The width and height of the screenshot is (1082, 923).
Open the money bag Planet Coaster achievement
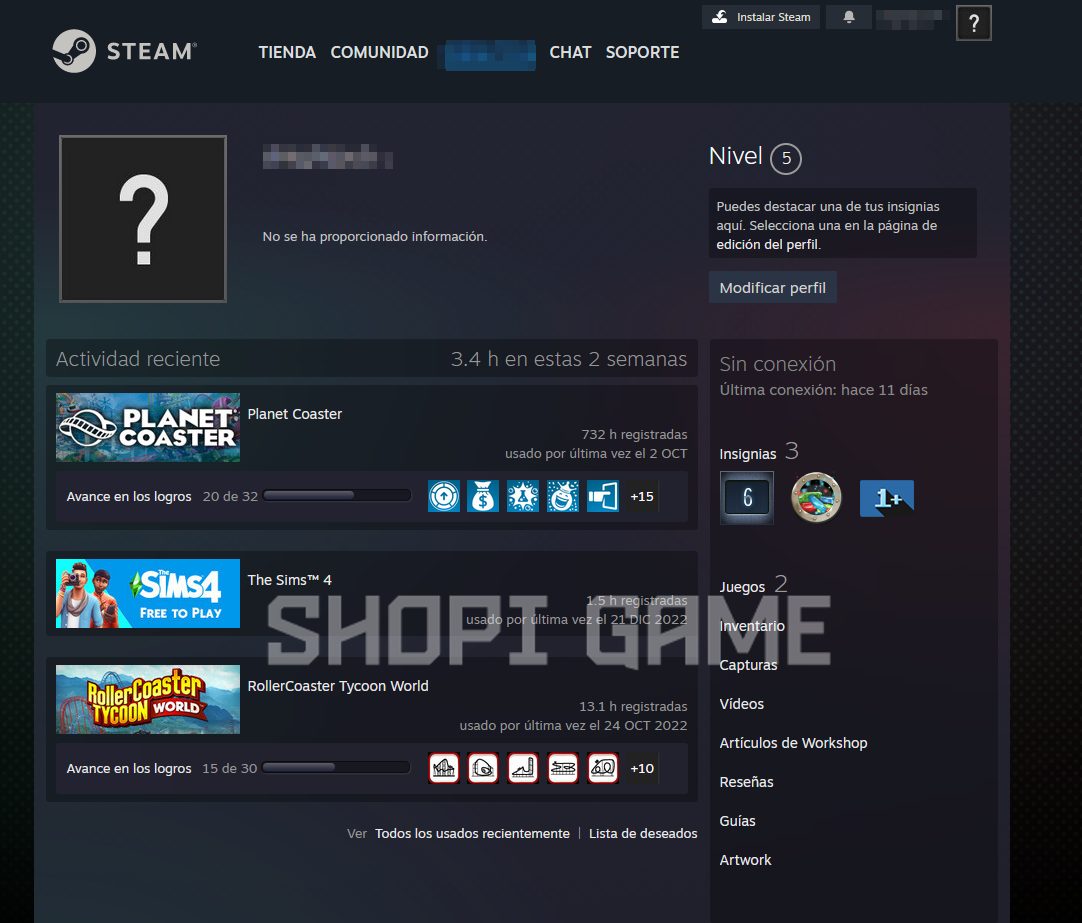click(483, 496)
